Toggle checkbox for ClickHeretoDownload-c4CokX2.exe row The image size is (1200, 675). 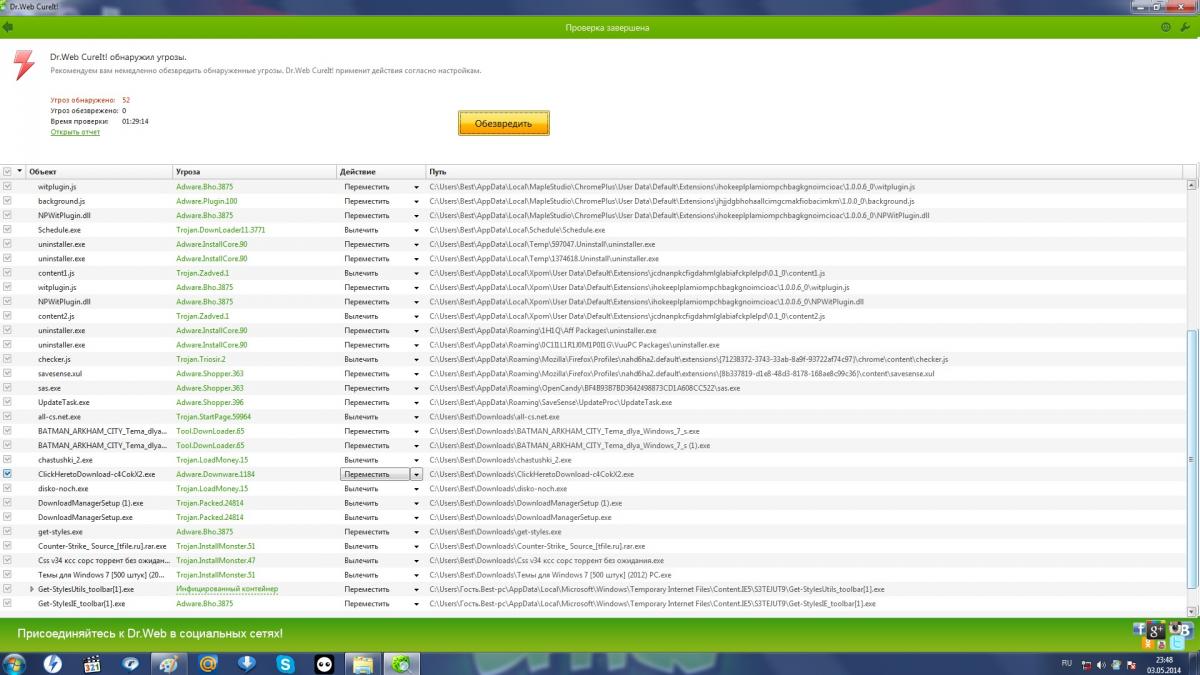(7, 474)
